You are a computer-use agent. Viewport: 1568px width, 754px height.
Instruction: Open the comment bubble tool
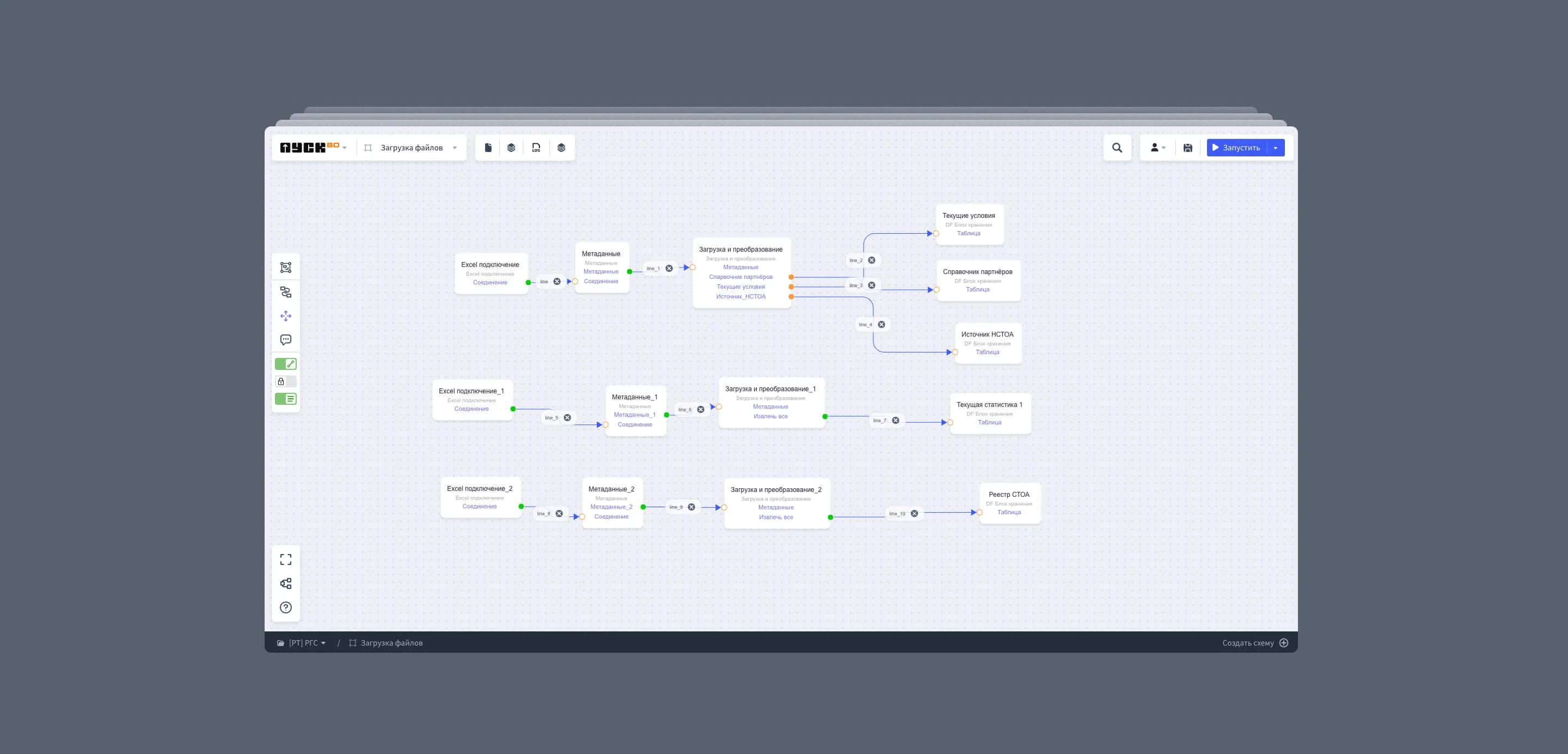(x=285, y=340)
